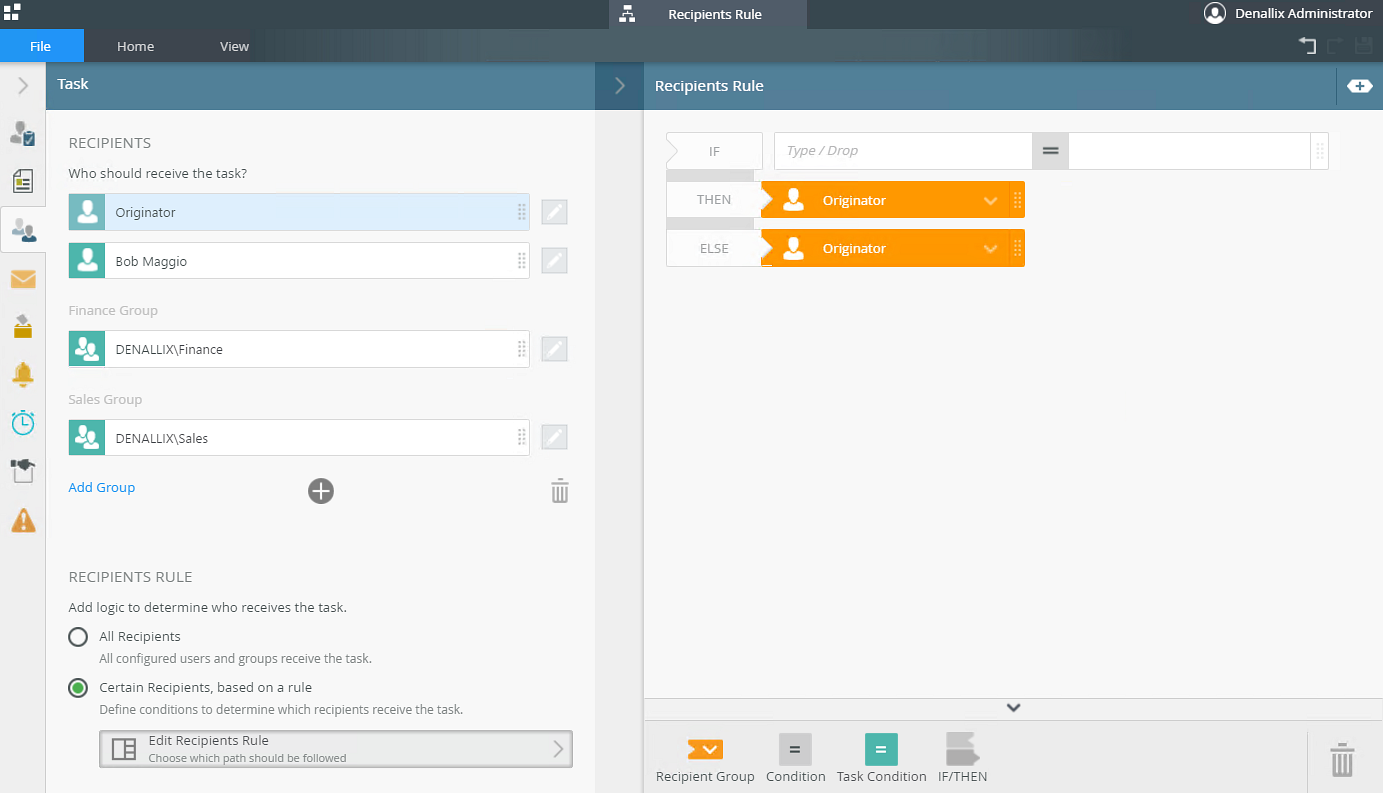The width and height of the screenshot is (1383, 793).
Task: Select the All Recipients radio option
Action: [x=78, y=637]
